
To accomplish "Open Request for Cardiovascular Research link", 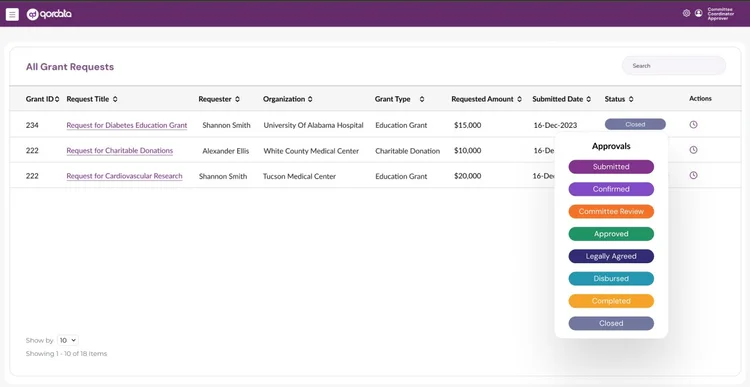I will [x=124, y=176].
